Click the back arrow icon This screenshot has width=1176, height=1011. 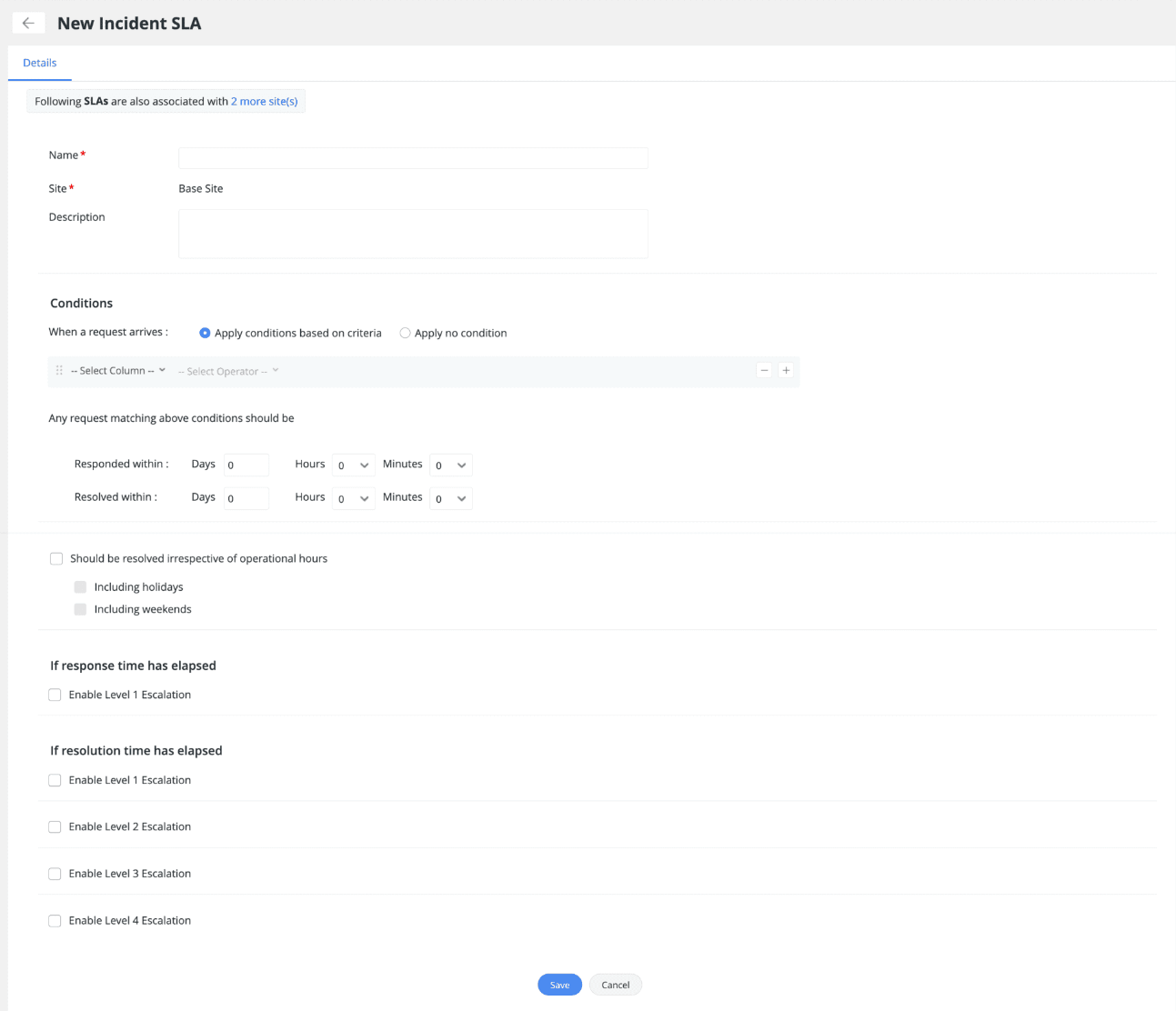[28, 23]
